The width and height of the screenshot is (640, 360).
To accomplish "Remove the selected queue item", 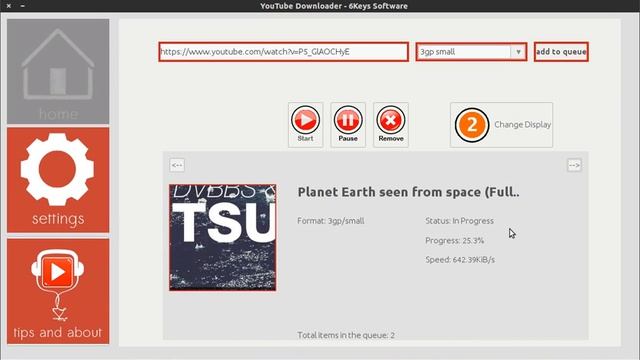I will click(x=391, y=125).
